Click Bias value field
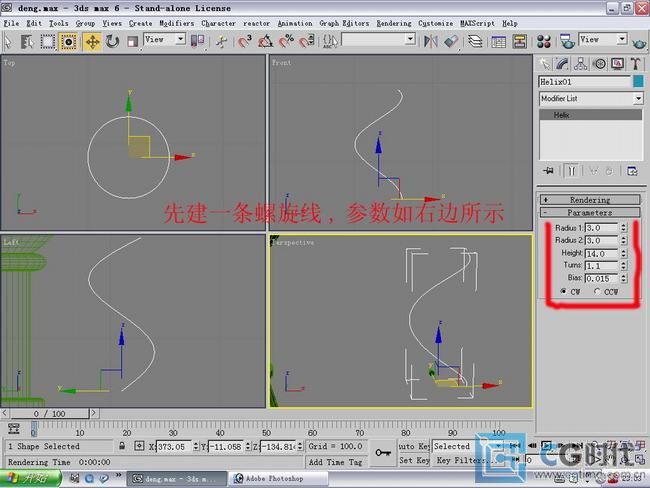The height and width of the screenshot is (488, 650). click(601, 278)
